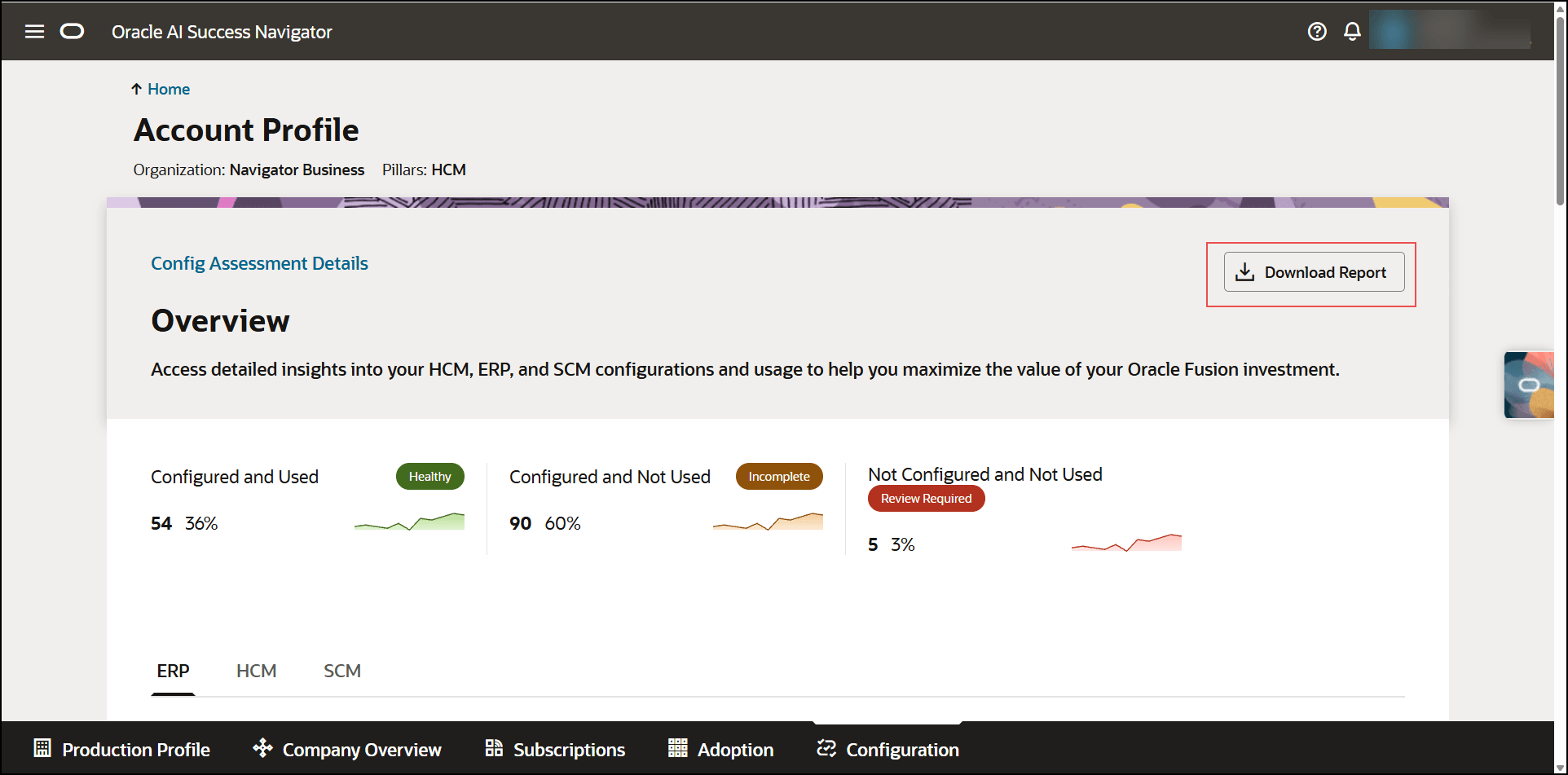The height and width of the screenshot is (775, 1568).
Task: Select the ERP tab
Action: coord(173,672)
